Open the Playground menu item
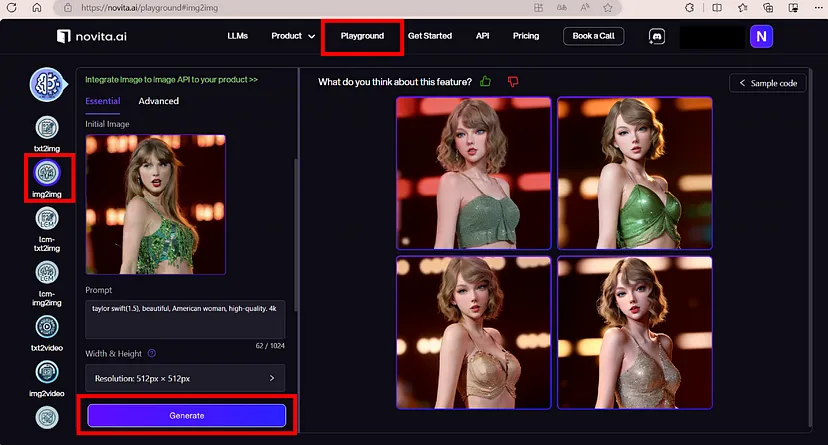The width and height of the screenshot is (828, 445). (362, 36)
